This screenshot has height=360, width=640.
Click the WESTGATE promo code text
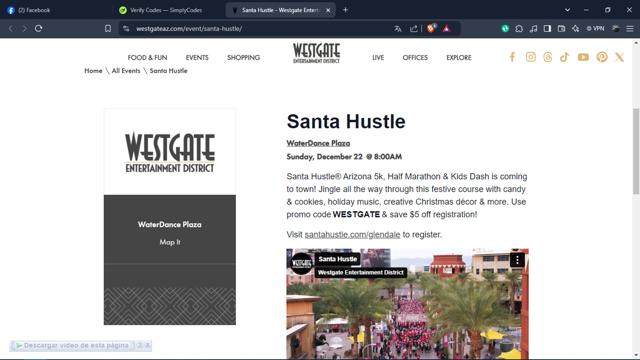[356, 214]
